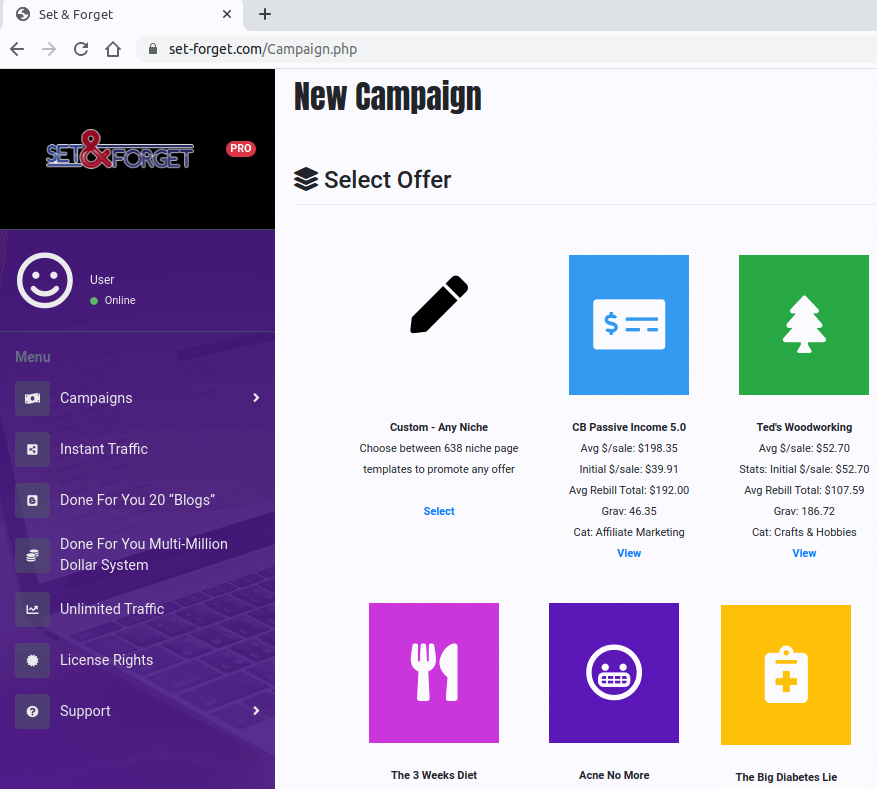Click the License Rights certificate icon
877x789 pixels.
32,660
